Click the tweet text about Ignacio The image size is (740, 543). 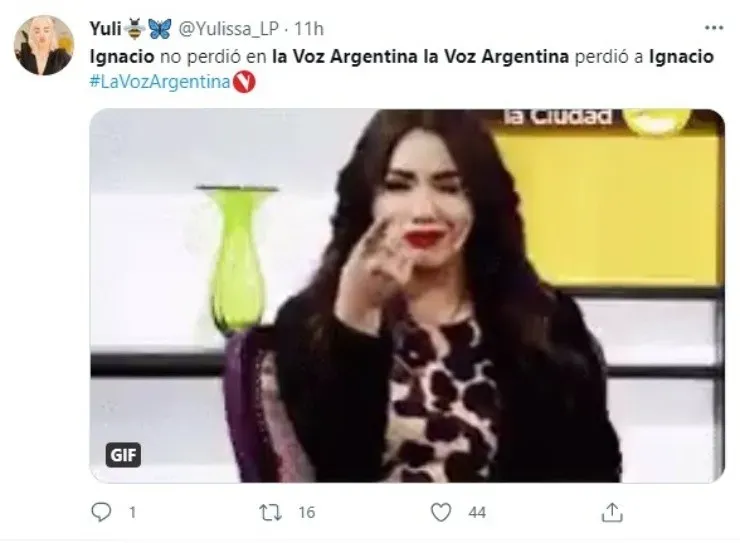401,57
